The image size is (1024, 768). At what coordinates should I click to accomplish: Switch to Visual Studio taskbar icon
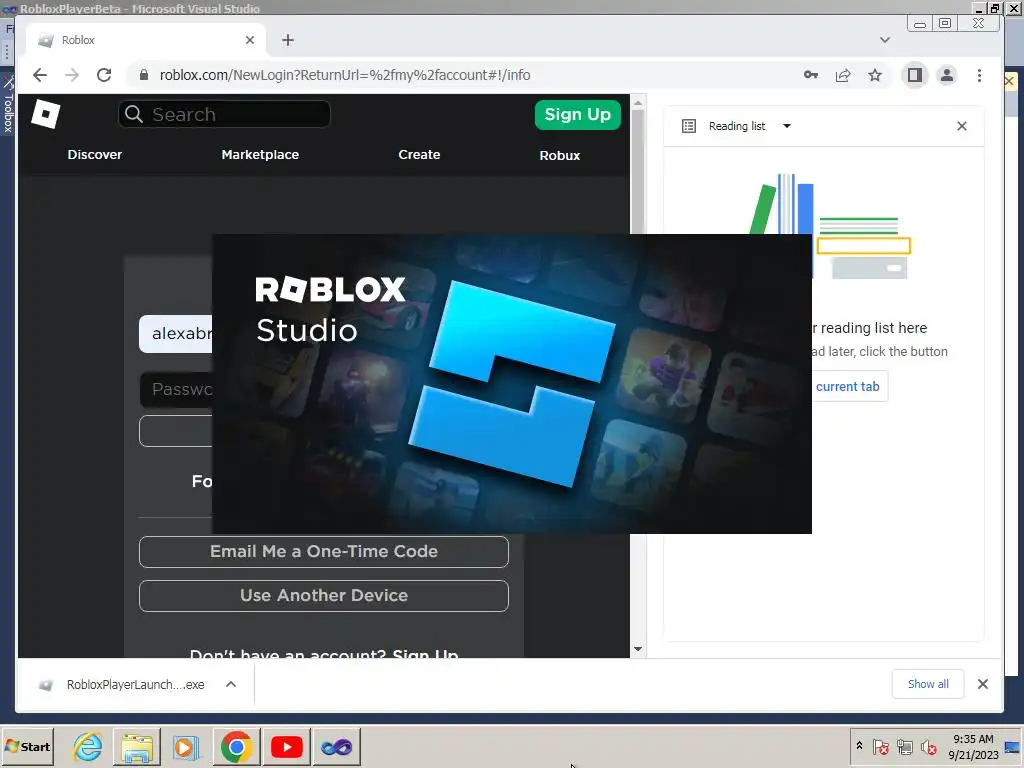coord(337,746)
